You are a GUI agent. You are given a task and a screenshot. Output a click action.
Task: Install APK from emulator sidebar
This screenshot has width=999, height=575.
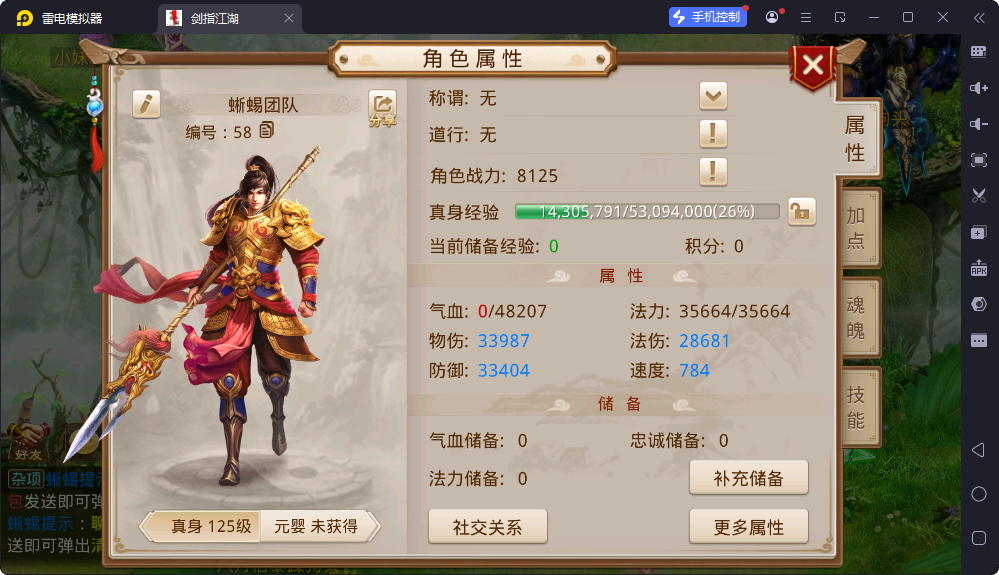click(979, 268)
